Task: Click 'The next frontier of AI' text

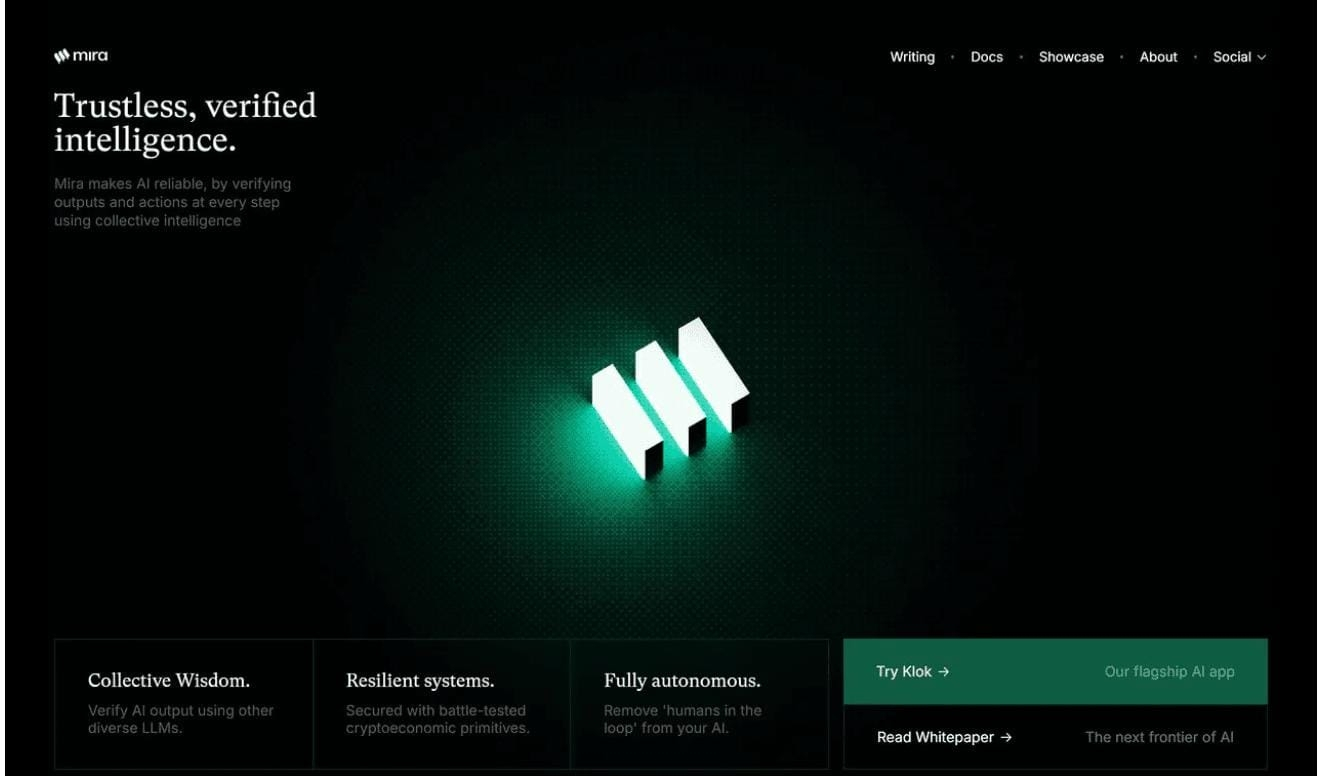Action: click(1159, 737)
